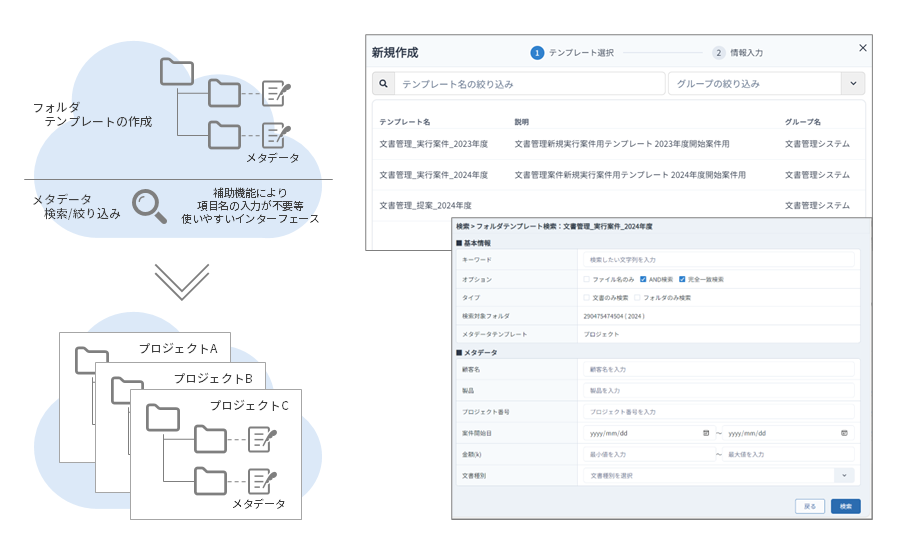Open the calendar picker for the end date
The width and height of the screenshot is (900, 548).
tap(844, 433)
